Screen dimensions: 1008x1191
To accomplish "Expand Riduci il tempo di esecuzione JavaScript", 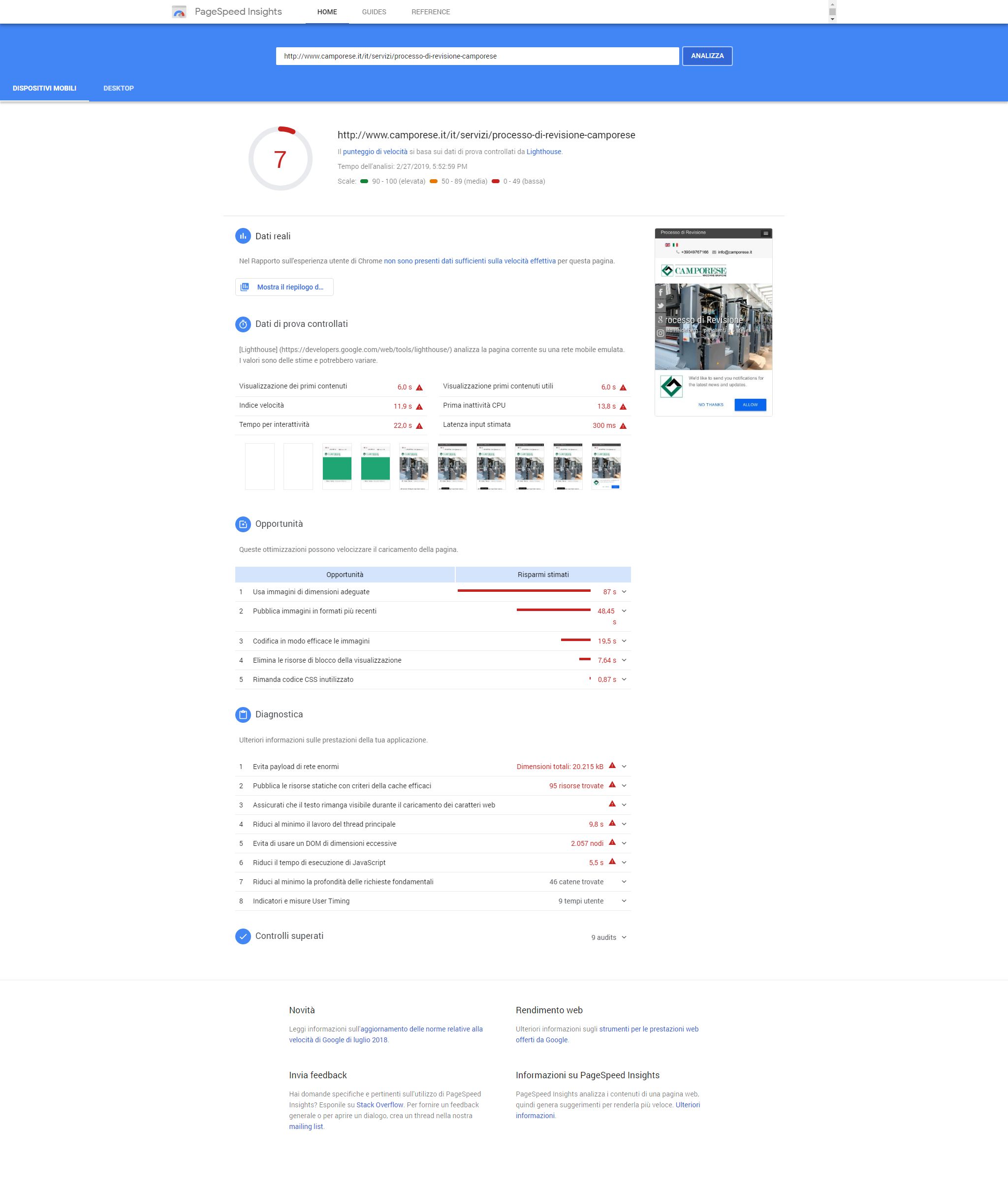I will point(624,863).
